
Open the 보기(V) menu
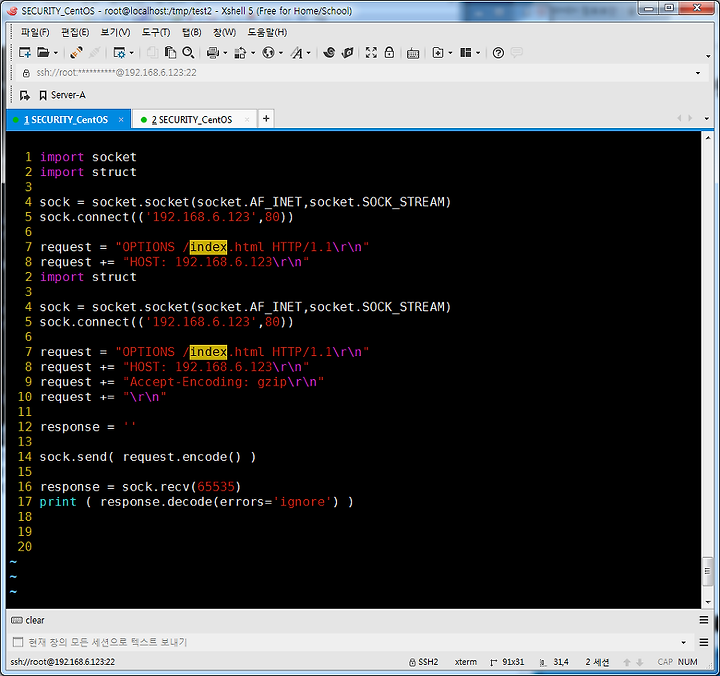pyautogui.click(x=115, y=32)
